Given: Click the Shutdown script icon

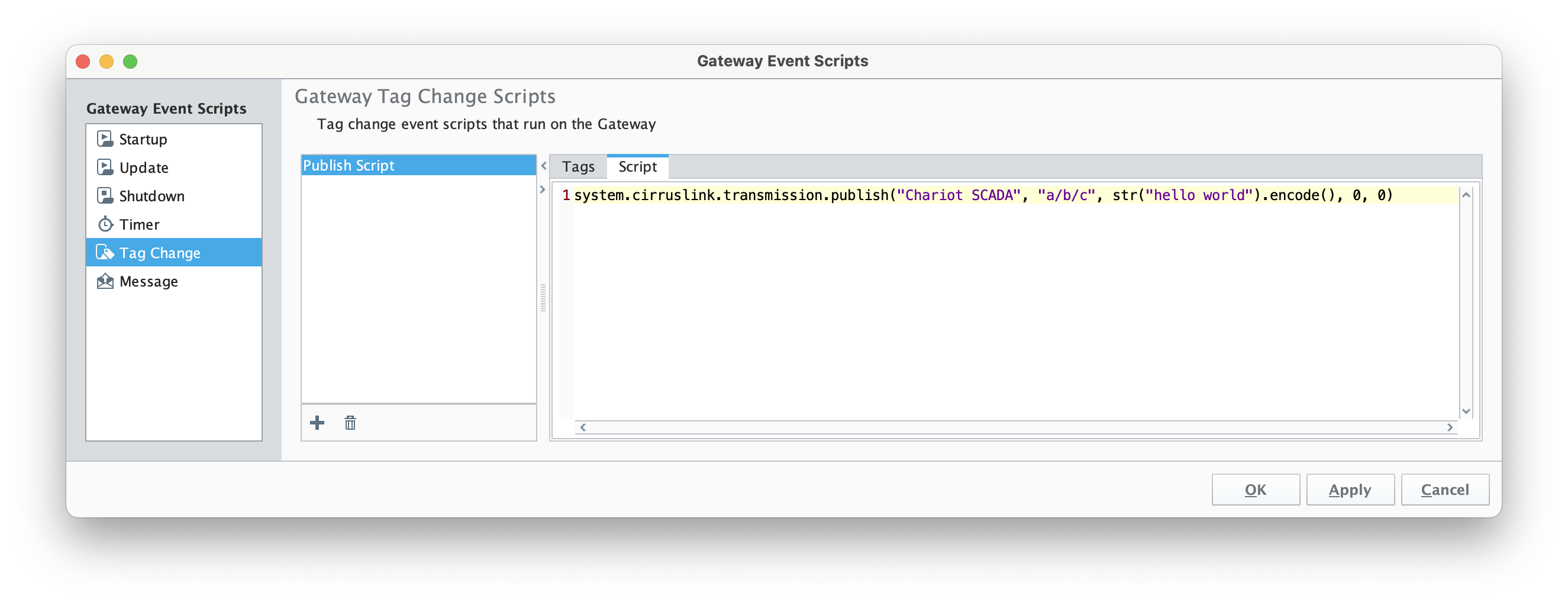Looking at the screenshot, I should pos(105,195).
